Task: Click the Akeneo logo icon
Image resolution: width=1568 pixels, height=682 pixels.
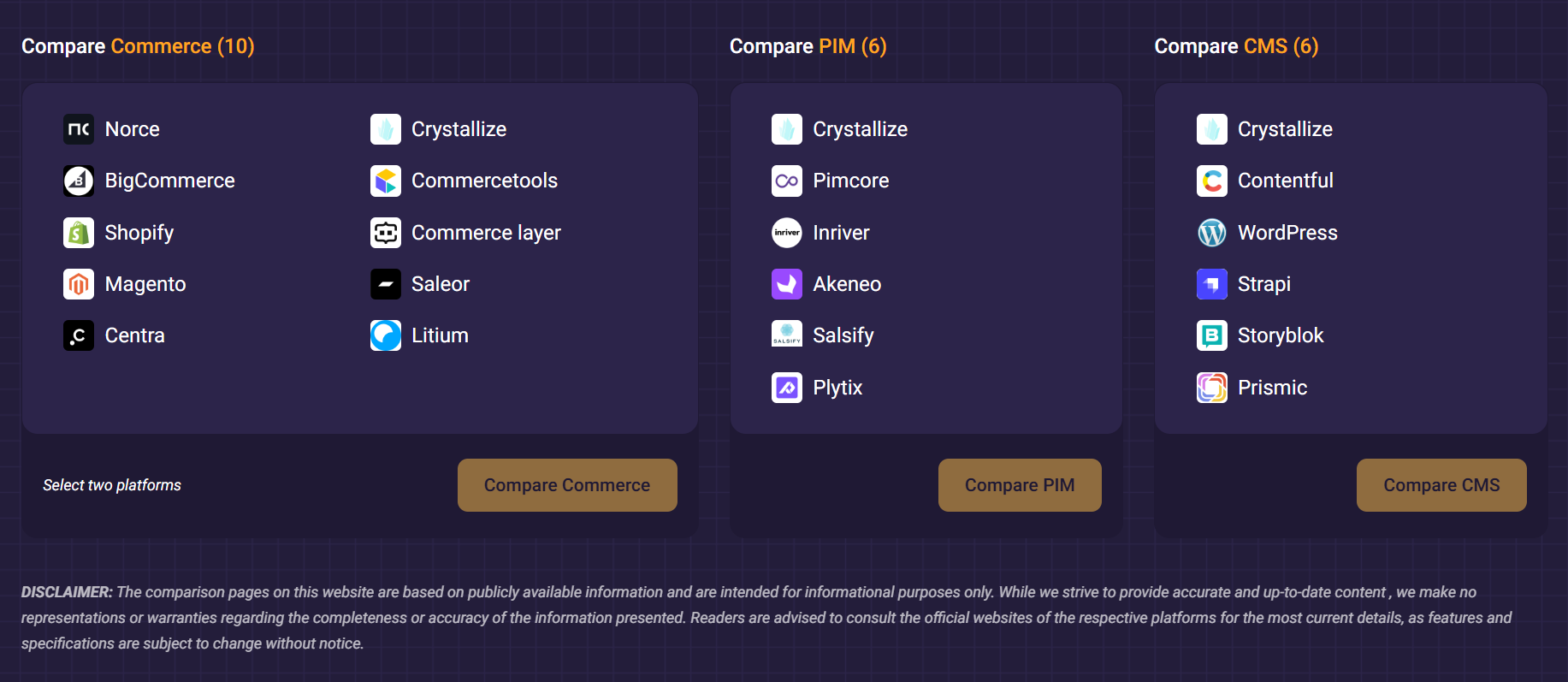Action: [787, 284]
